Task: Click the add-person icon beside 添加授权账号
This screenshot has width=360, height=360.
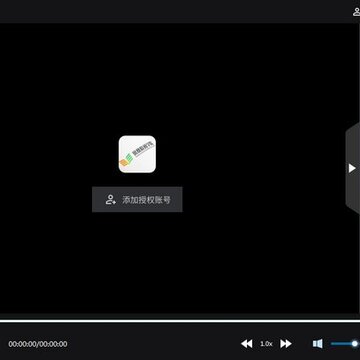Action: click(x=111, y=199)
